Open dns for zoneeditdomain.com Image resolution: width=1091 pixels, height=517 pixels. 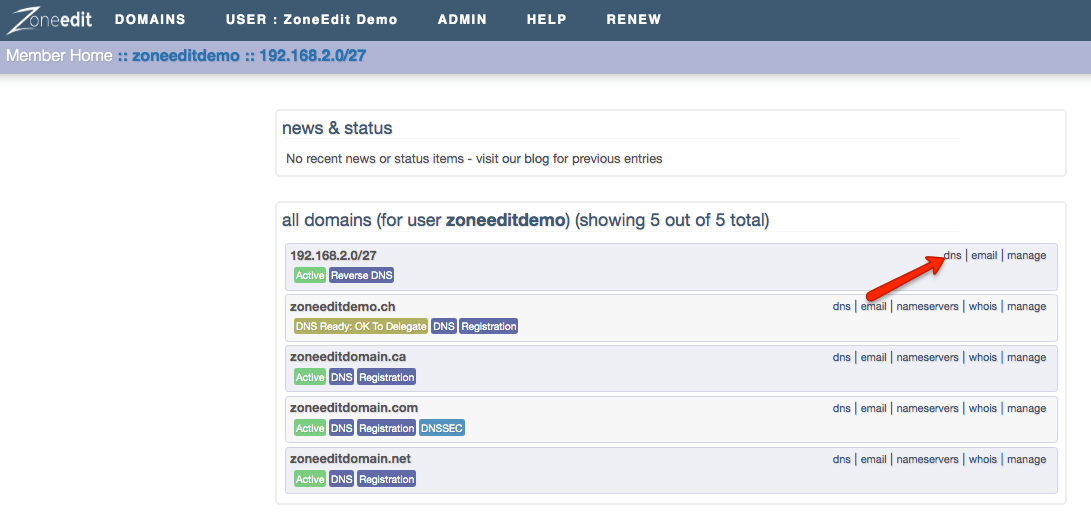[x=842, y=408]
